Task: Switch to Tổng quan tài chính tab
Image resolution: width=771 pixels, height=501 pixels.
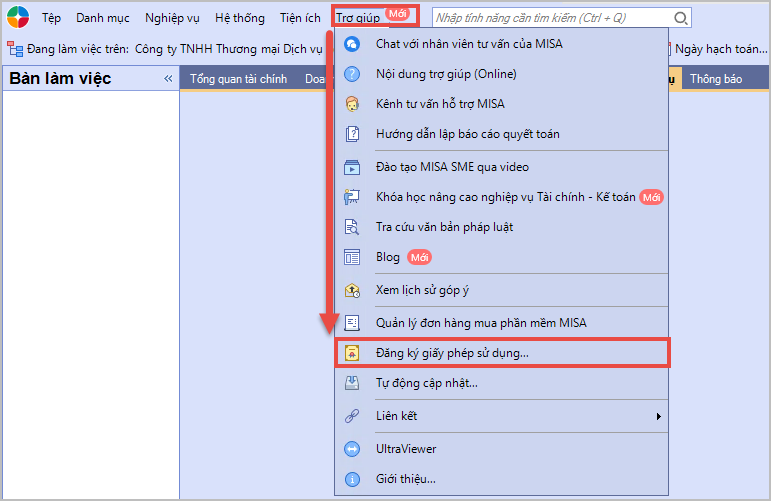Action: (x=238, y=79)
